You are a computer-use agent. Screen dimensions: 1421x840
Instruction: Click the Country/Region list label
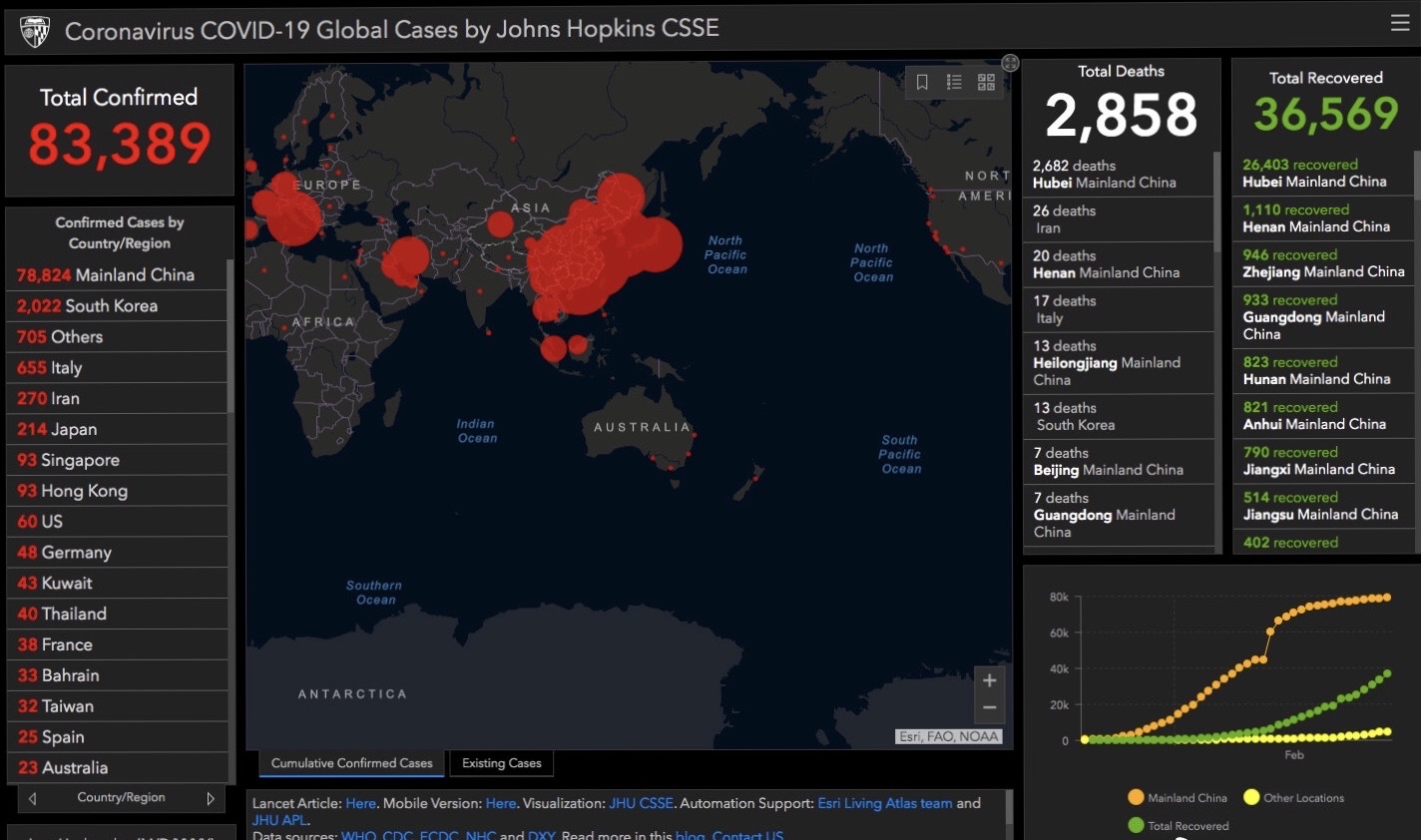[121, 798]
